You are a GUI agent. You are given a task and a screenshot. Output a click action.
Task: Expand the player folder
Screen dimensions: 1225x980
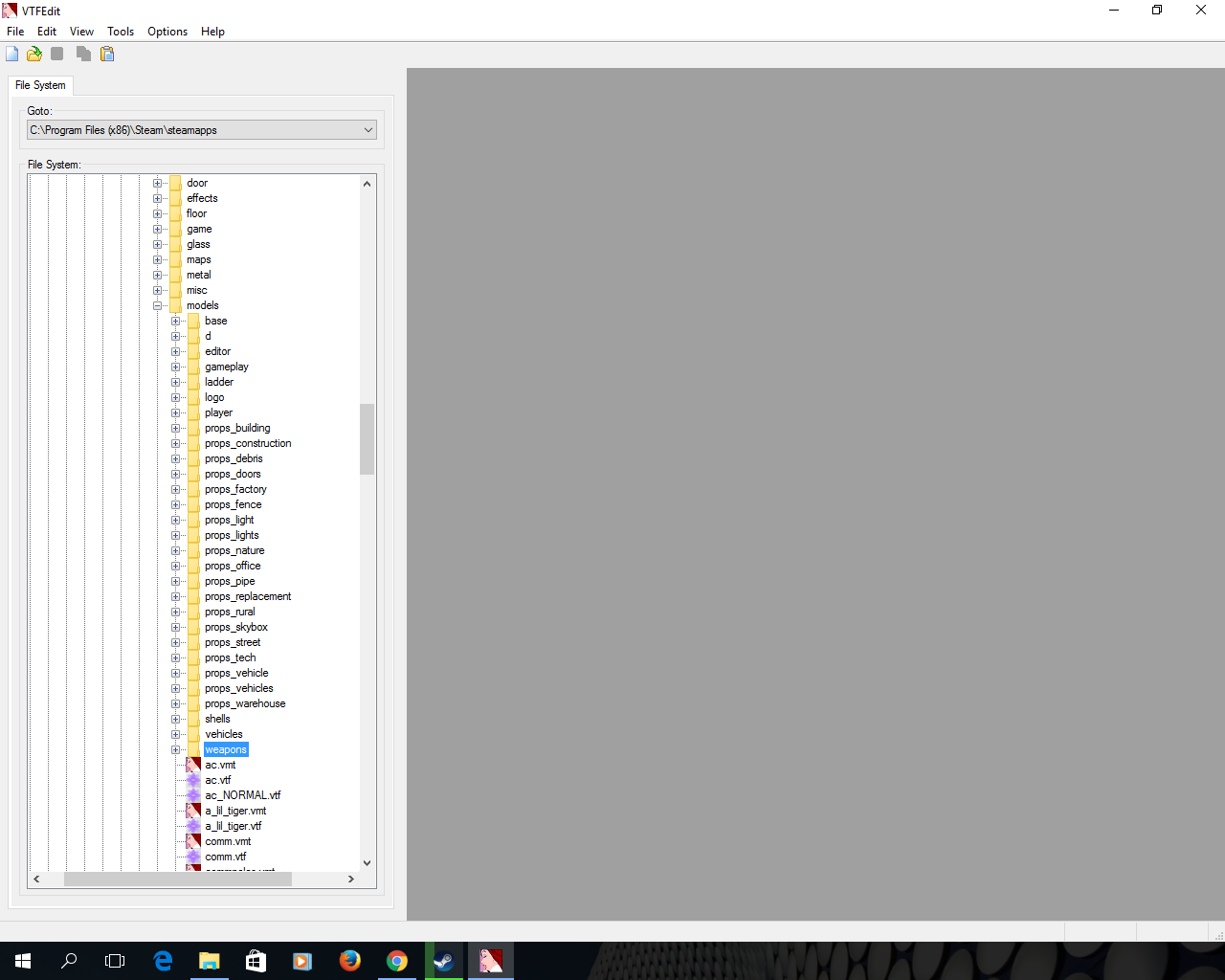tap(176, 413)
